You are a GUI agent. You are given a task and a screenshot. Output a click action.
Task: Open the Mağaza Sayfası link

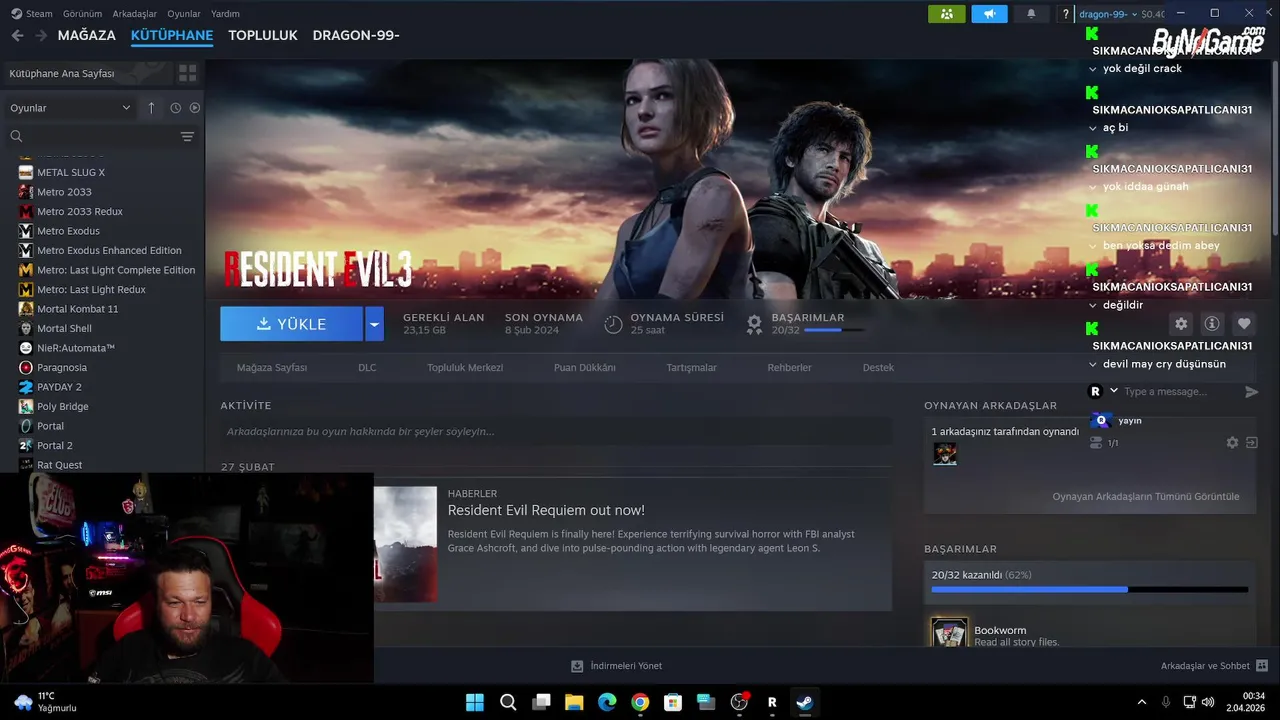[x=272, y=367]
